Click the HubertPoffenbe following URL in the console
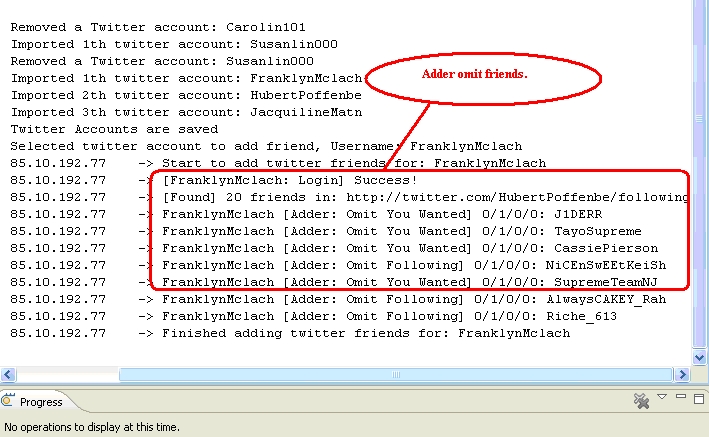709x437 pixels. [517, 197]
